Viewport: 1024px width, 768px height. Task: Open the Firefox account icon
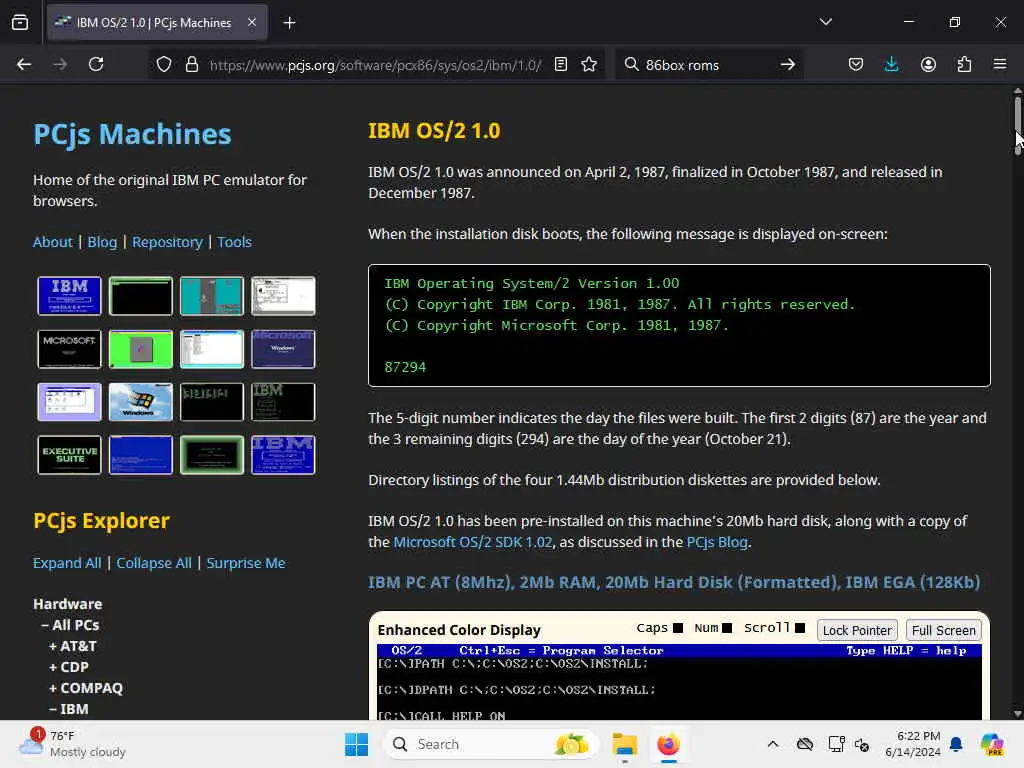tap(928, 65)
